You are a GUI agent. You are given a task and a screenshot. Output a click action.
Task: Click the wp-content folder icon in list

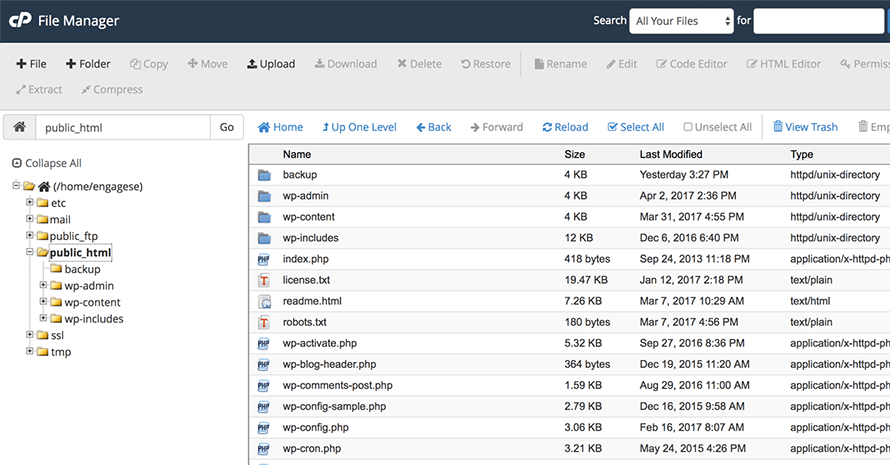click(x=264, y=217)
